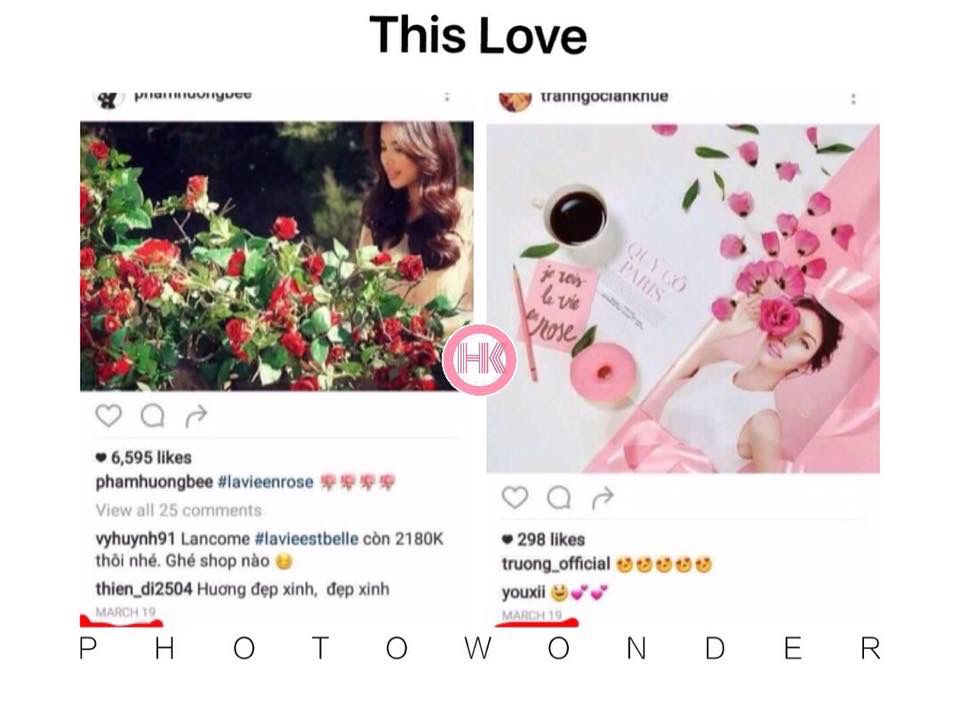
Task: Open the three-dot menu on phamhuongbee's post
Action: [447, 97]
